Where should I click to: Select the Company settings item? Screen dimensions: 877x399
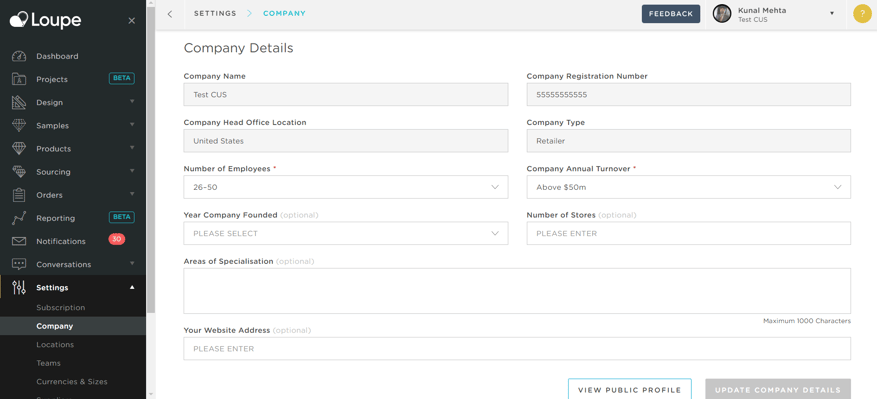73,326
